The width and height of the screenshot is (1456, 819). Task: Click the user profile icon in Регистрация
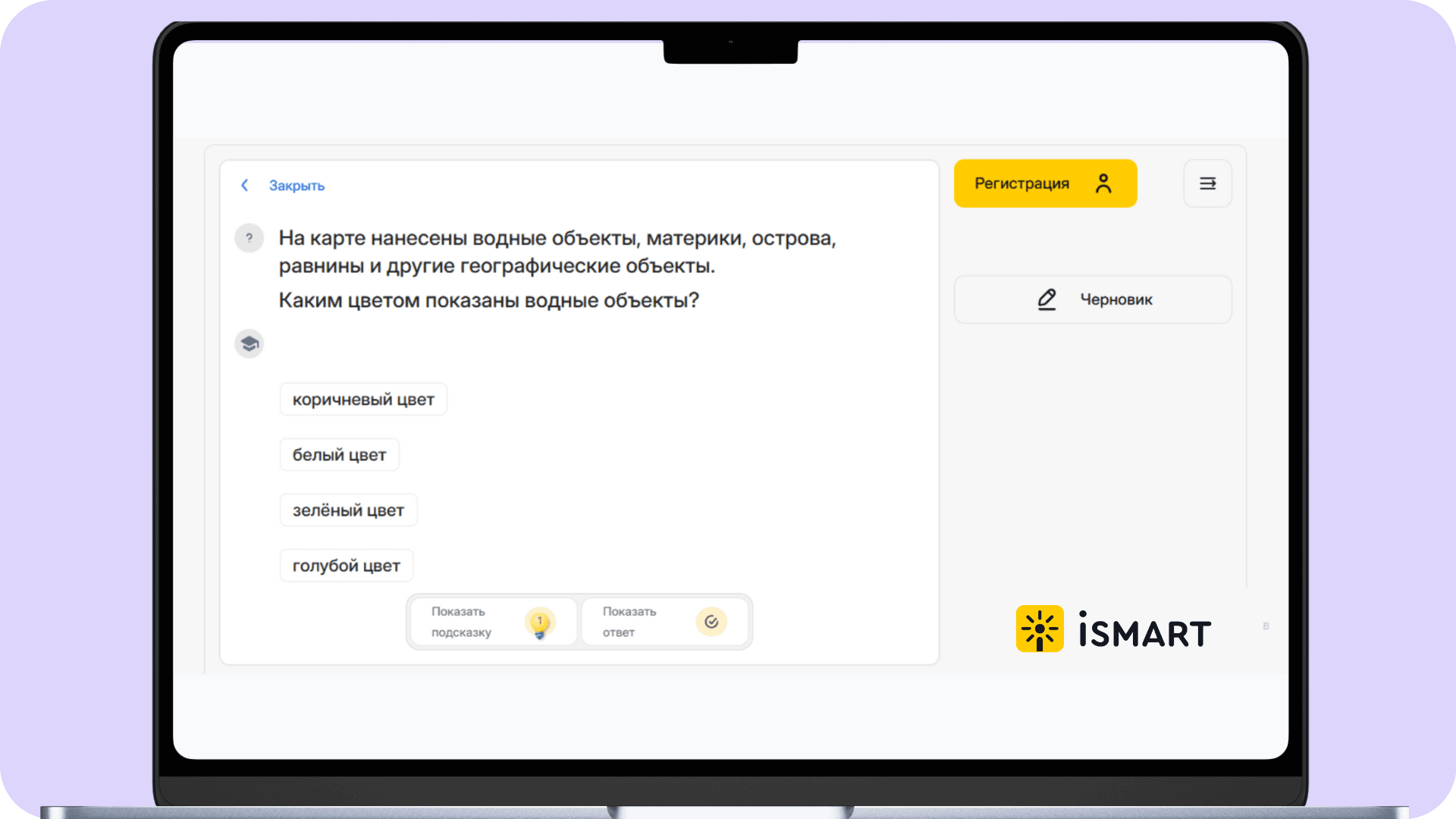point(1103,184)
